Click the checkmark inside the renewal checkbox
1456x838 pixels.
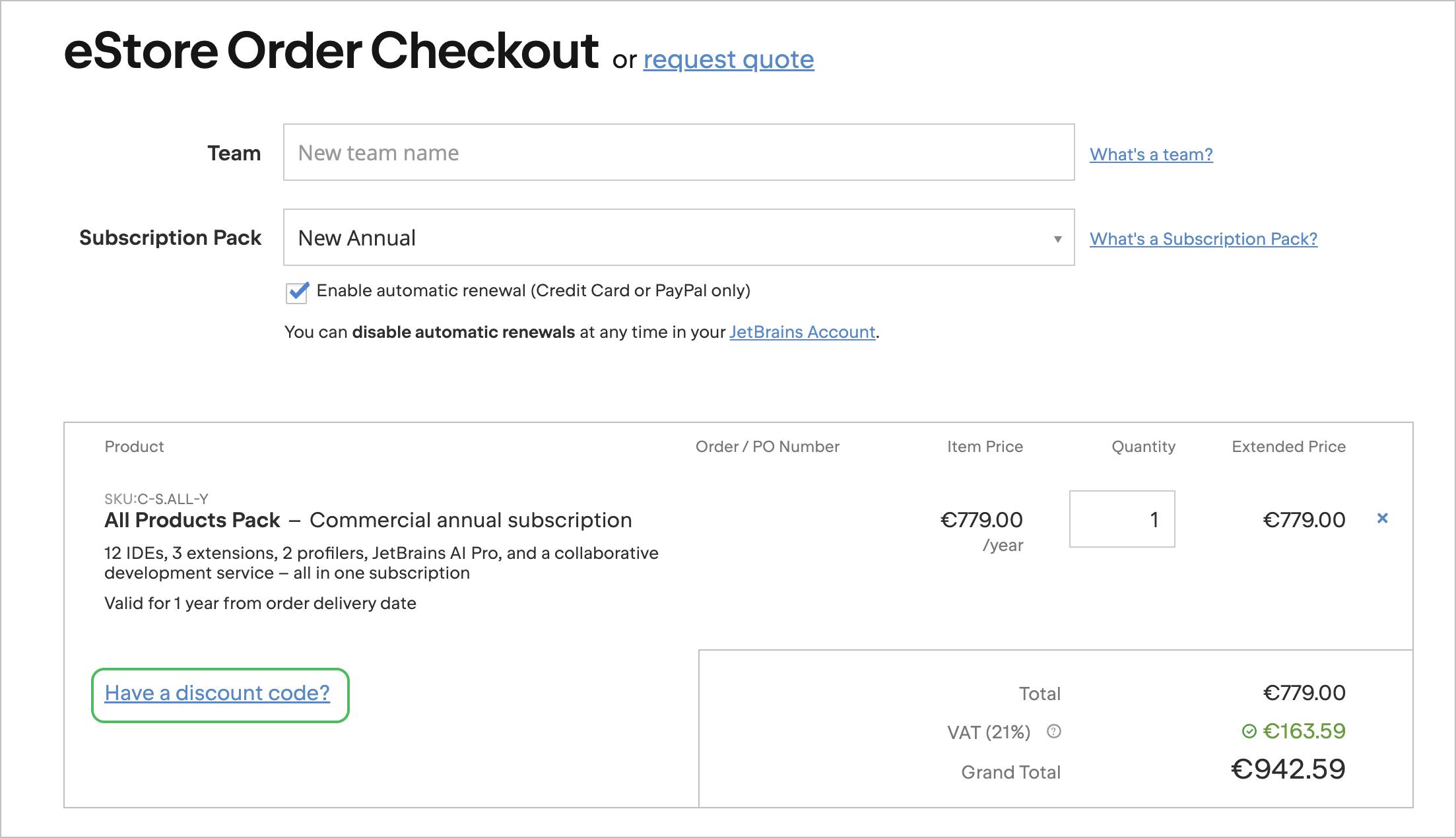click(297, 291)
